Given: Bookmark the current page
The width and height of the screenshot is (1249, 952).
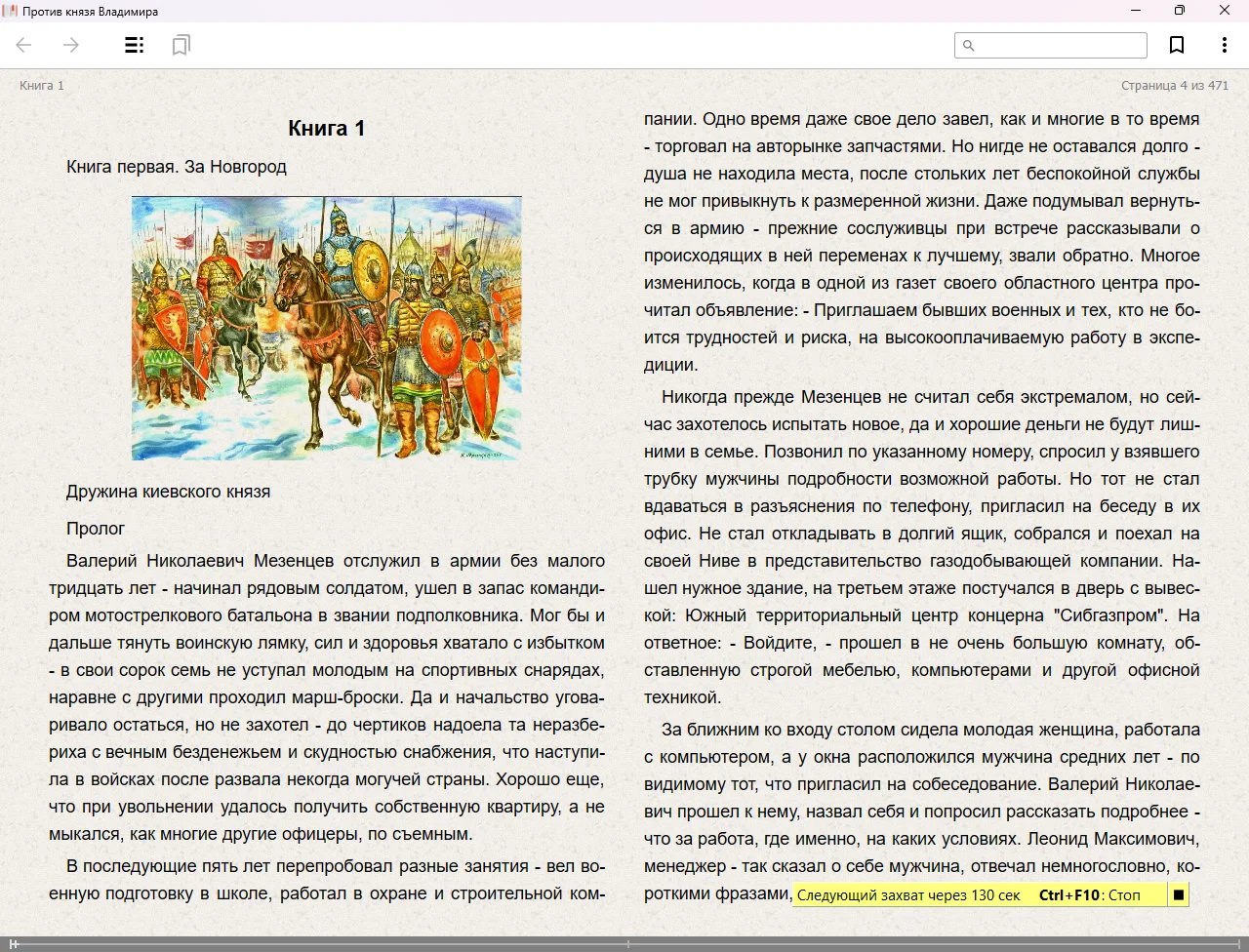Looking at the screenshot, I should (1177, 45).
